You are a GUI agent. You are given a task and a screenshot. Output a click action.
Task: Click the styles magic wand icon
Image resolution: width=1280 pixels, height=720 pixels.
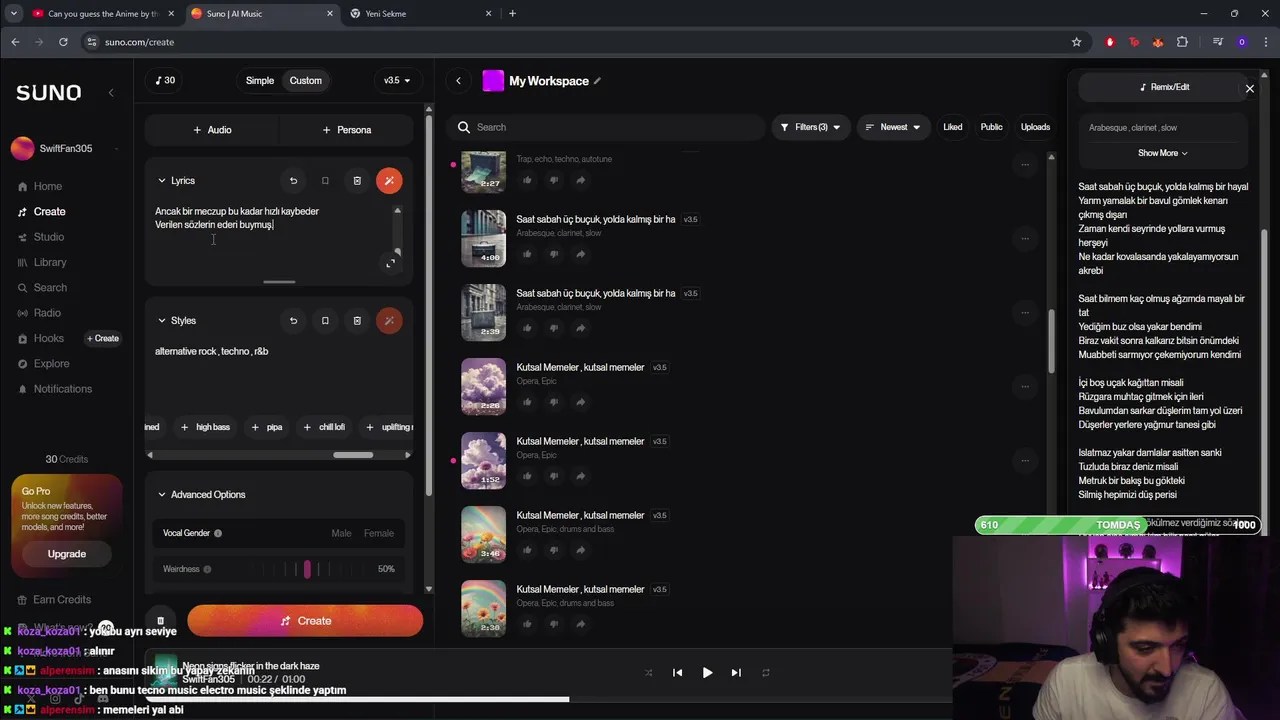click(389, 321)
